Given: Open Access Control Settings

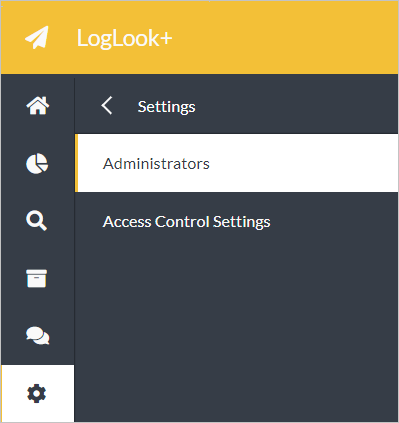Looking at the screenshot, I should point(186,222).
